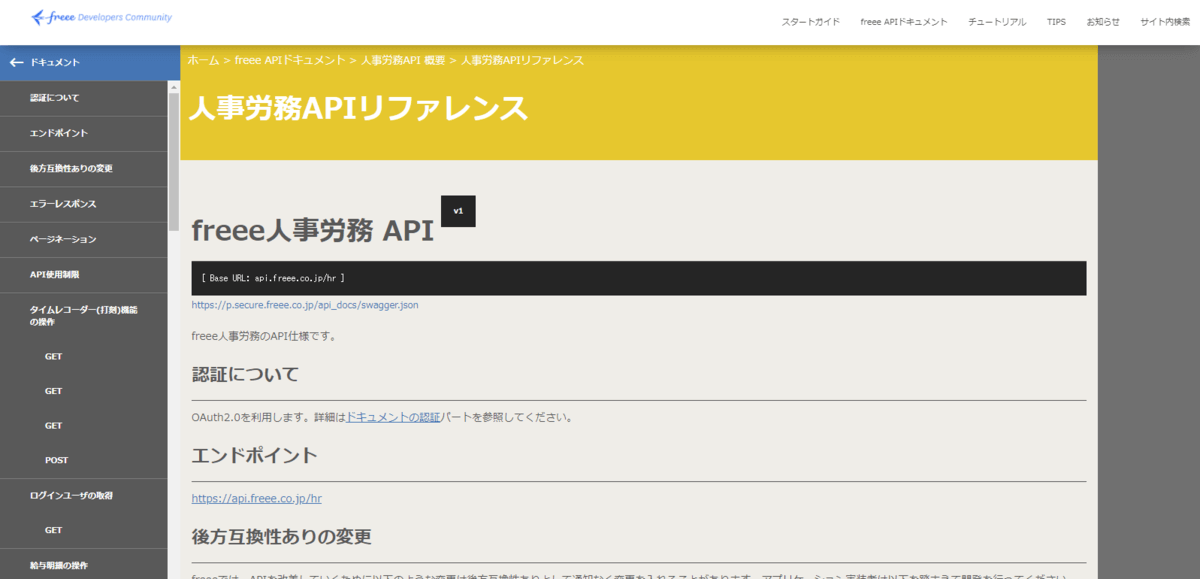Click 人事労務APIリファレンス in the breadcrumb
Viewport: 1200px width, 579px height.
[522, 60]
